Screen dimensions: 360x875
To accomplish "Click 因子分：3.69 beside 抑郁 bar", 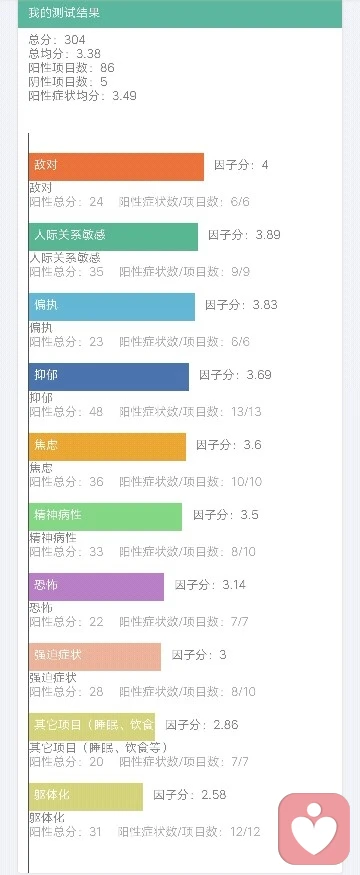I will point(236,375).
